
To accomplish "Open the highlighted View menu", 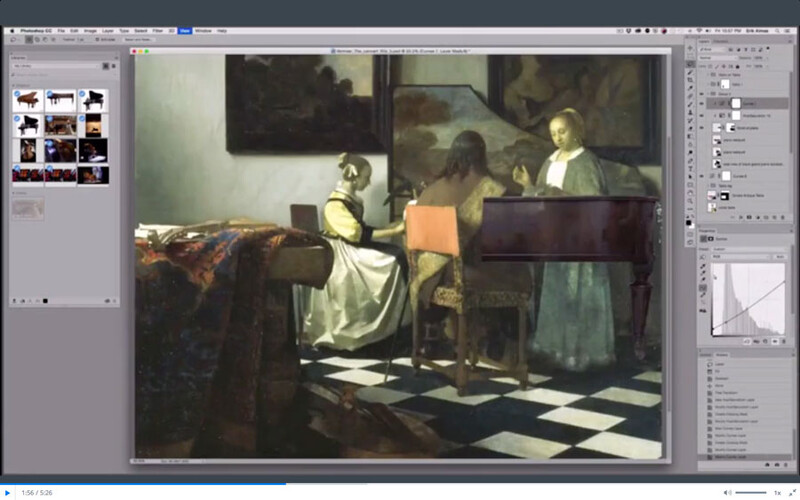I will [185, 31].
